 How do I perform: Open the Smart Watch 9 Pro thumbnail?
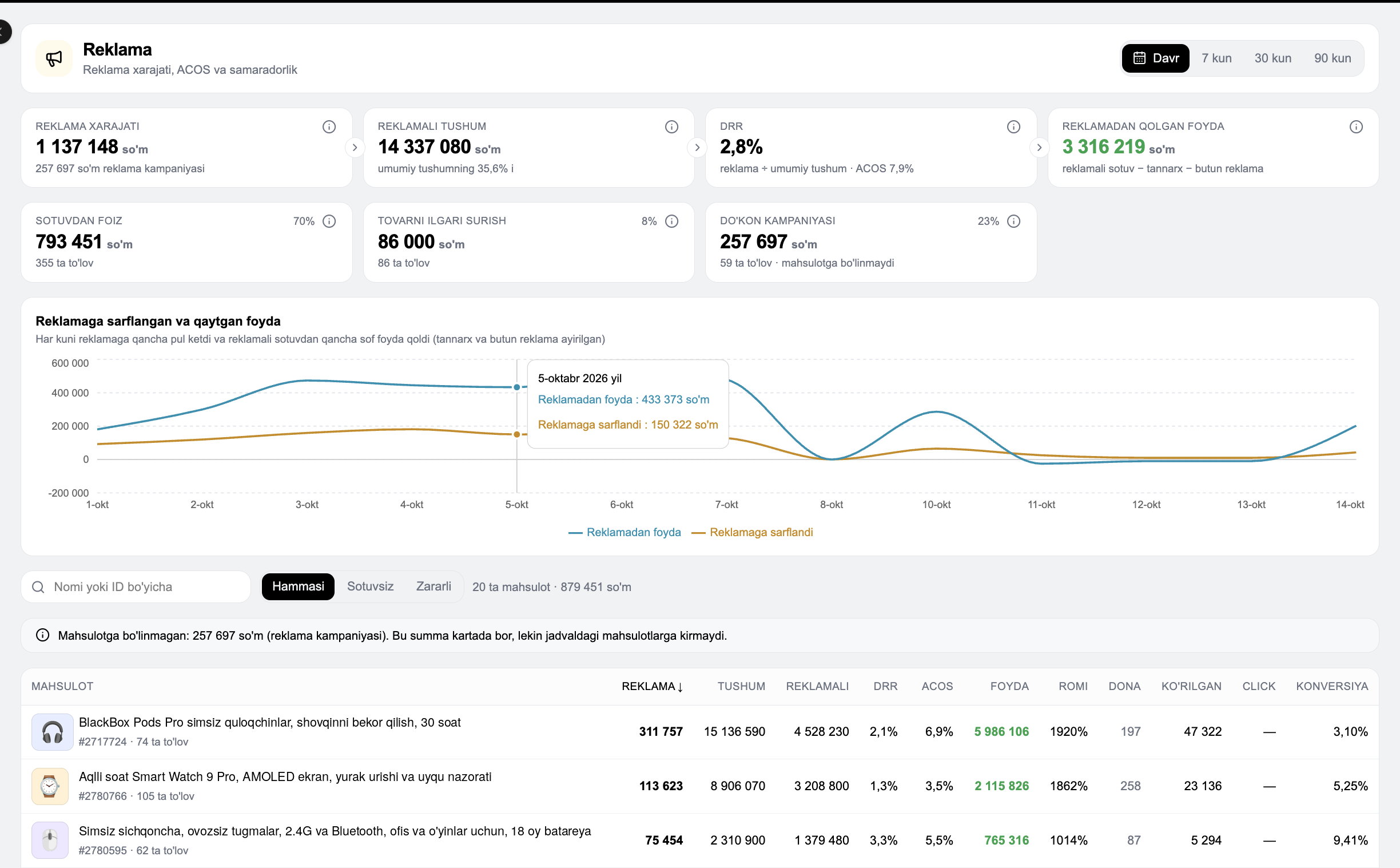tap(50, 786)
